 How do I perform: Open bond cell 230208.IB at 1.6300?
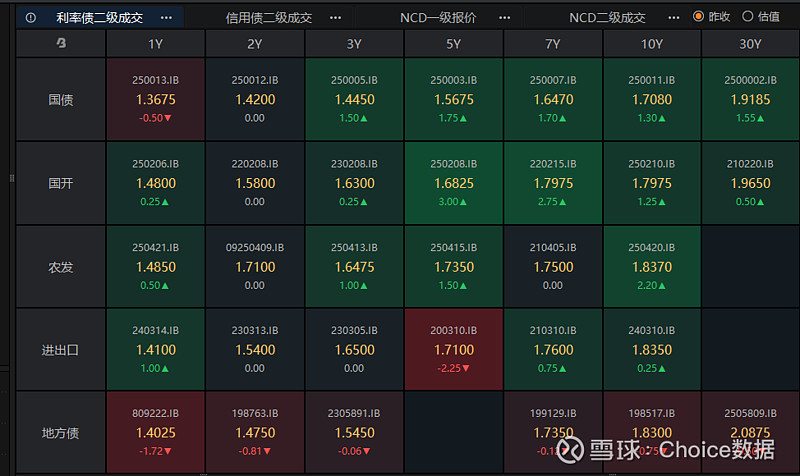(354, 183)
